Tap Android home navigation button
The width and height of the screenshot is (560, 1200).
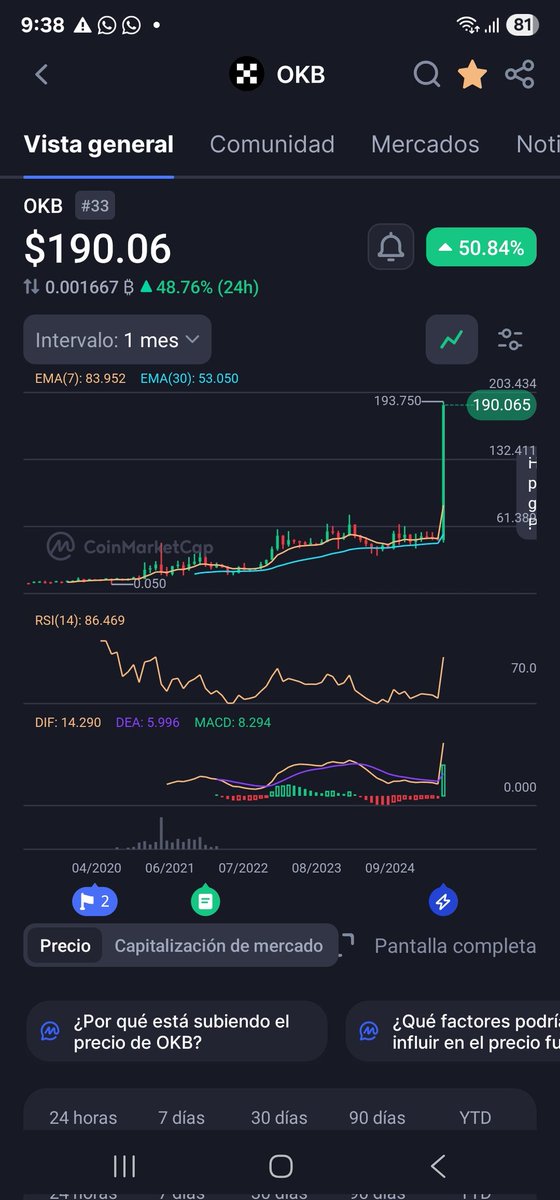pyautogui.click(x=281, y=1166)
